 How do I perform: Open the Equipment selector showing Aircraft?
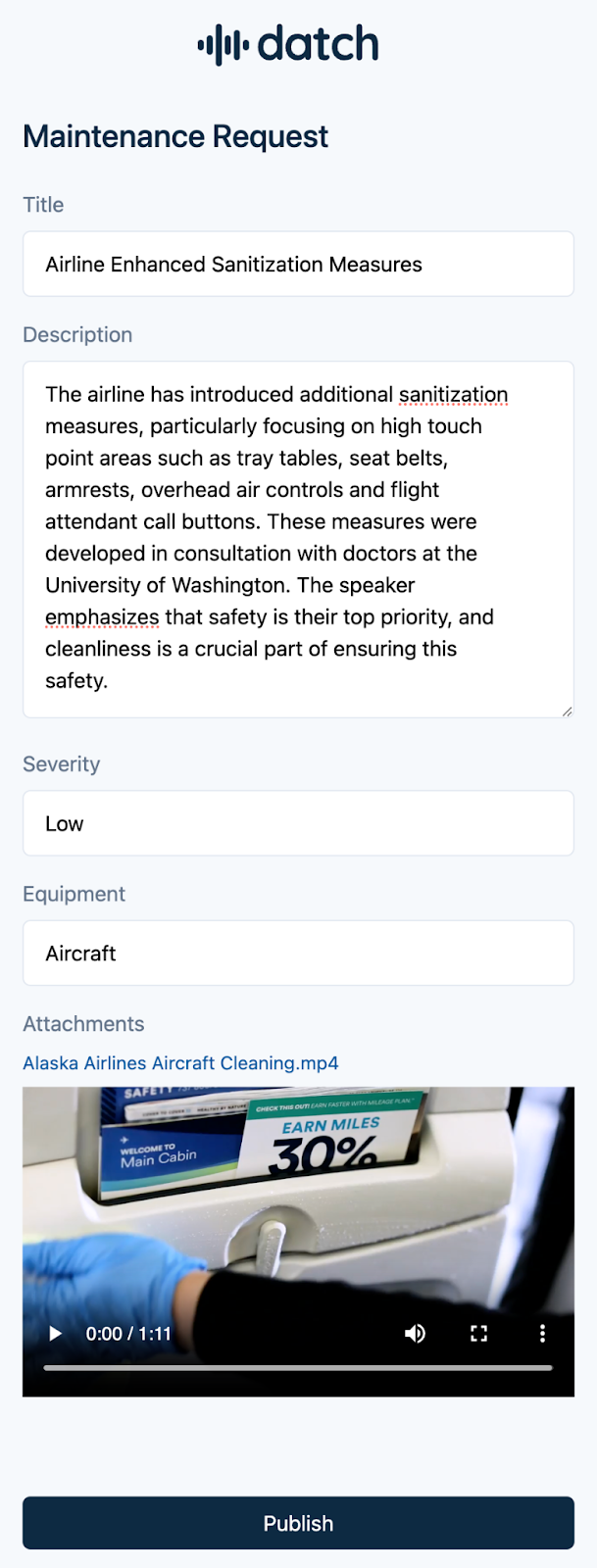(298, 953)
